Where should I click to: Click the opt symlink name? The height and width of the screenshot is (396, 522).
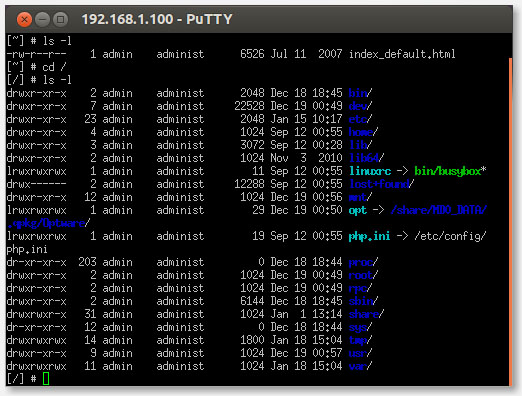(358, 210)
